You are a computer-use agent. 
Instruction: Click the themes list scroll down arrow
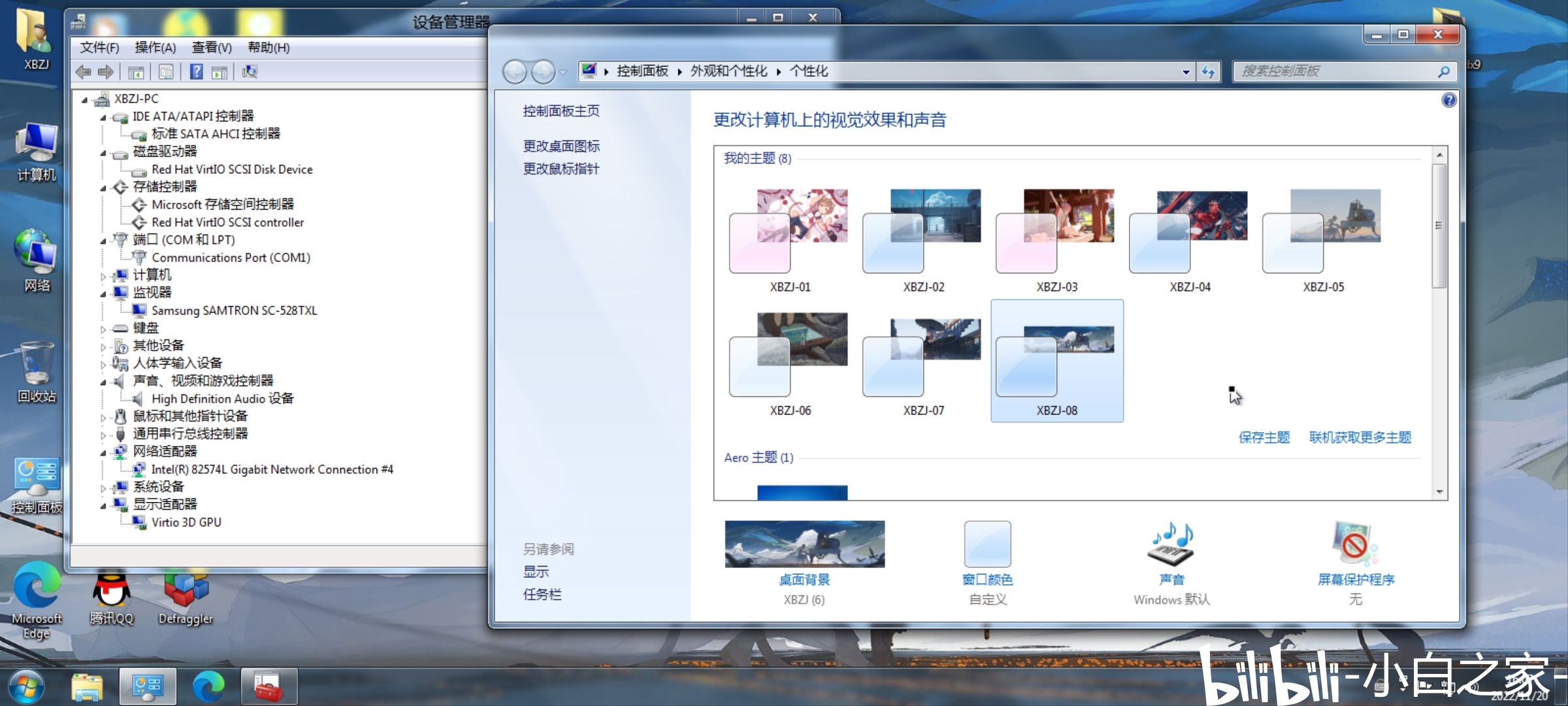[x=1439, y=492]
